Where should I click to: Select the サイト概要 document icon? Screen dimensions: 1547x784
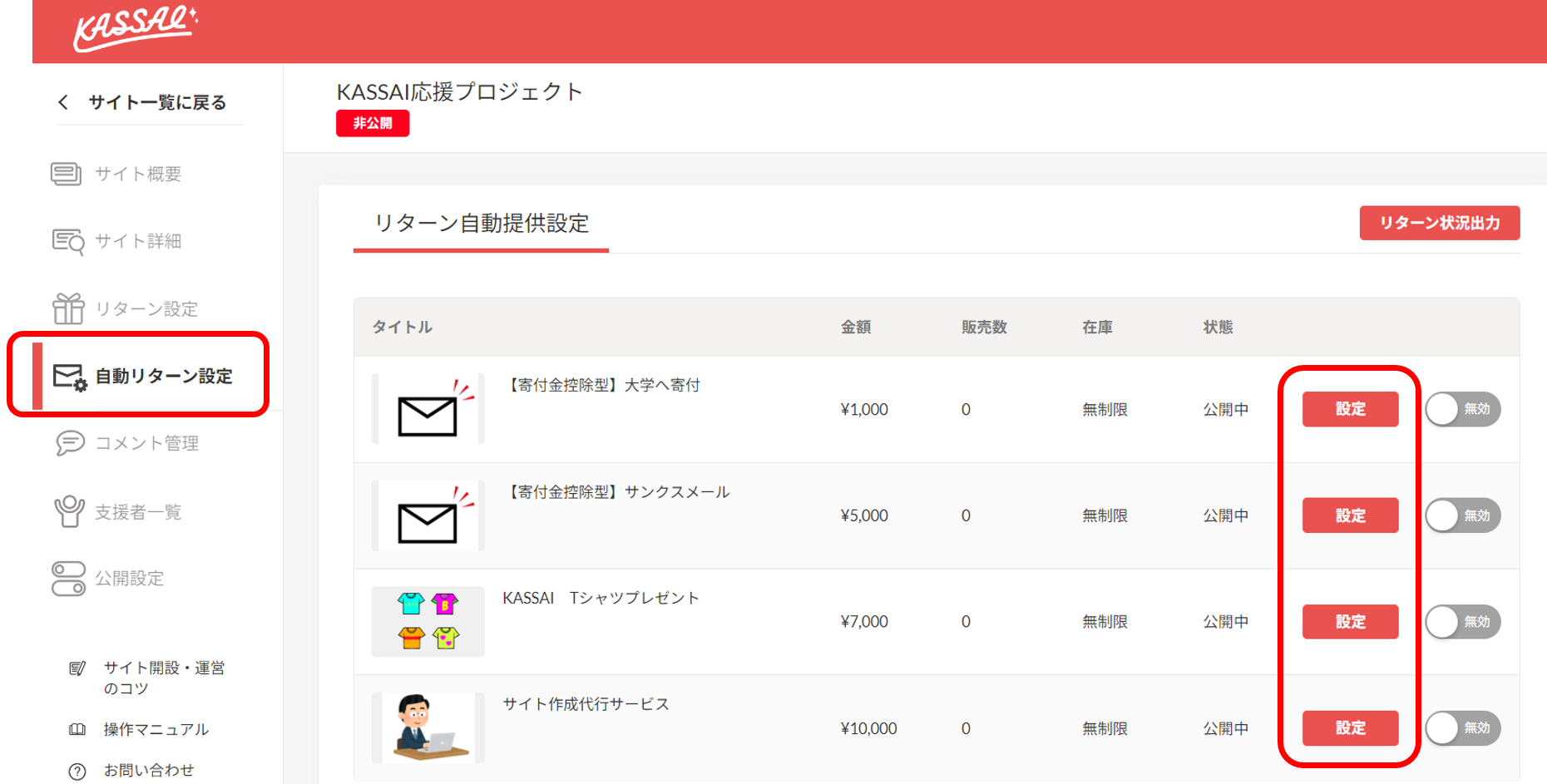point(67,174)
